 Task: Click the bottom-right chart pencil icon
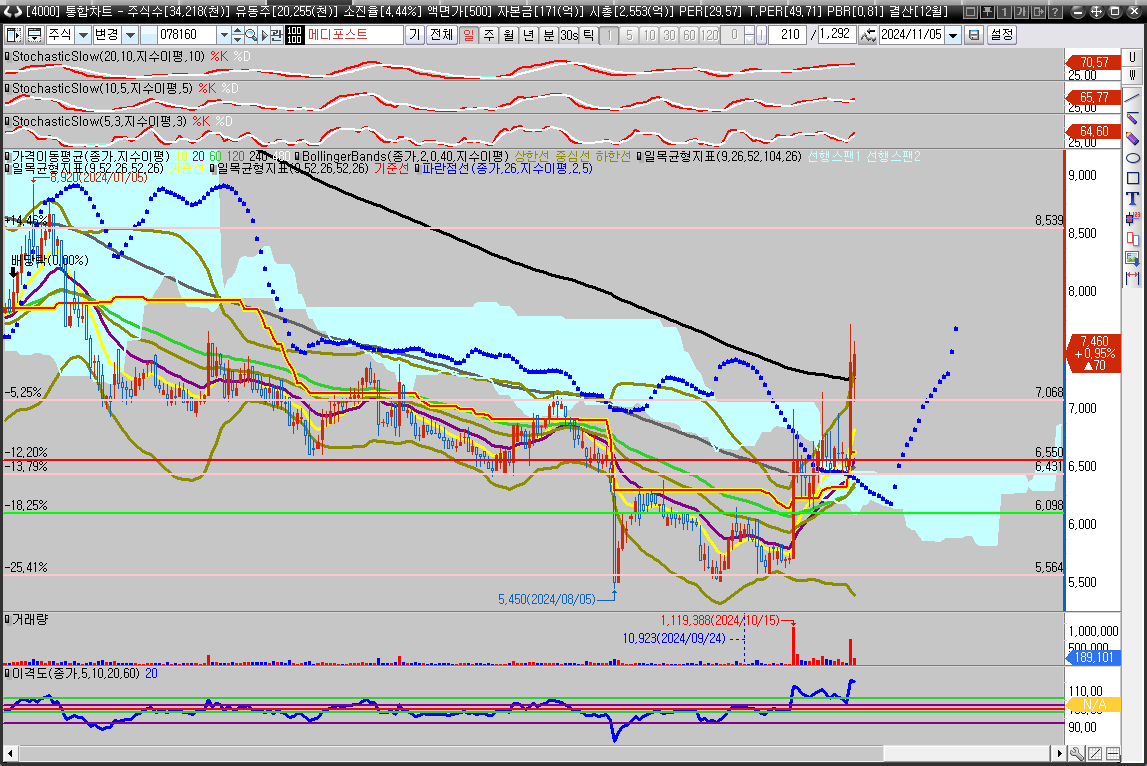pos(1095,753)
